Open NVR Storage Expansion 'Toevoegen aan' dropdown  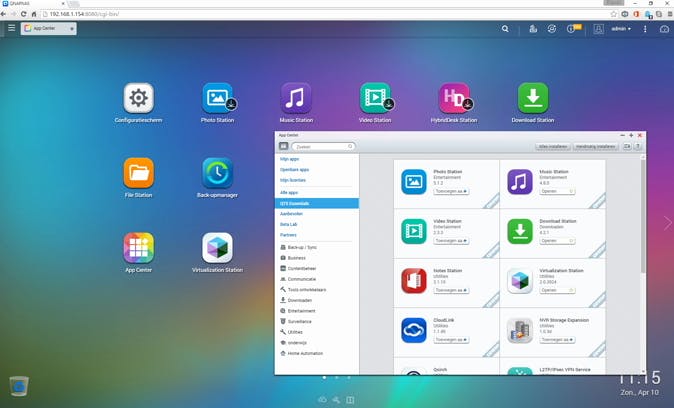[x=557, y=340]
